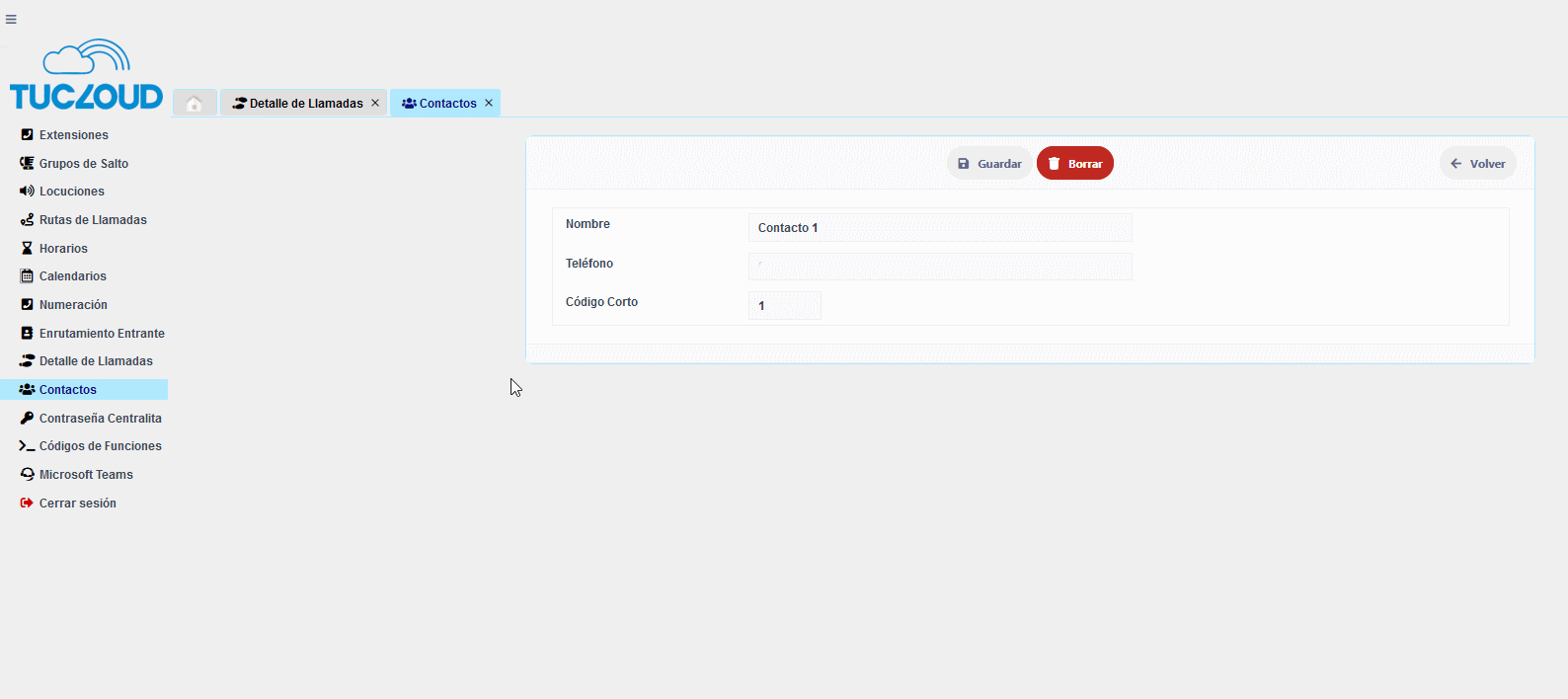Image resolution: width=1568 pixels, height=699 pixels.
Task: Close the Detalle de Llamadas tab
Action: (375, 103)
